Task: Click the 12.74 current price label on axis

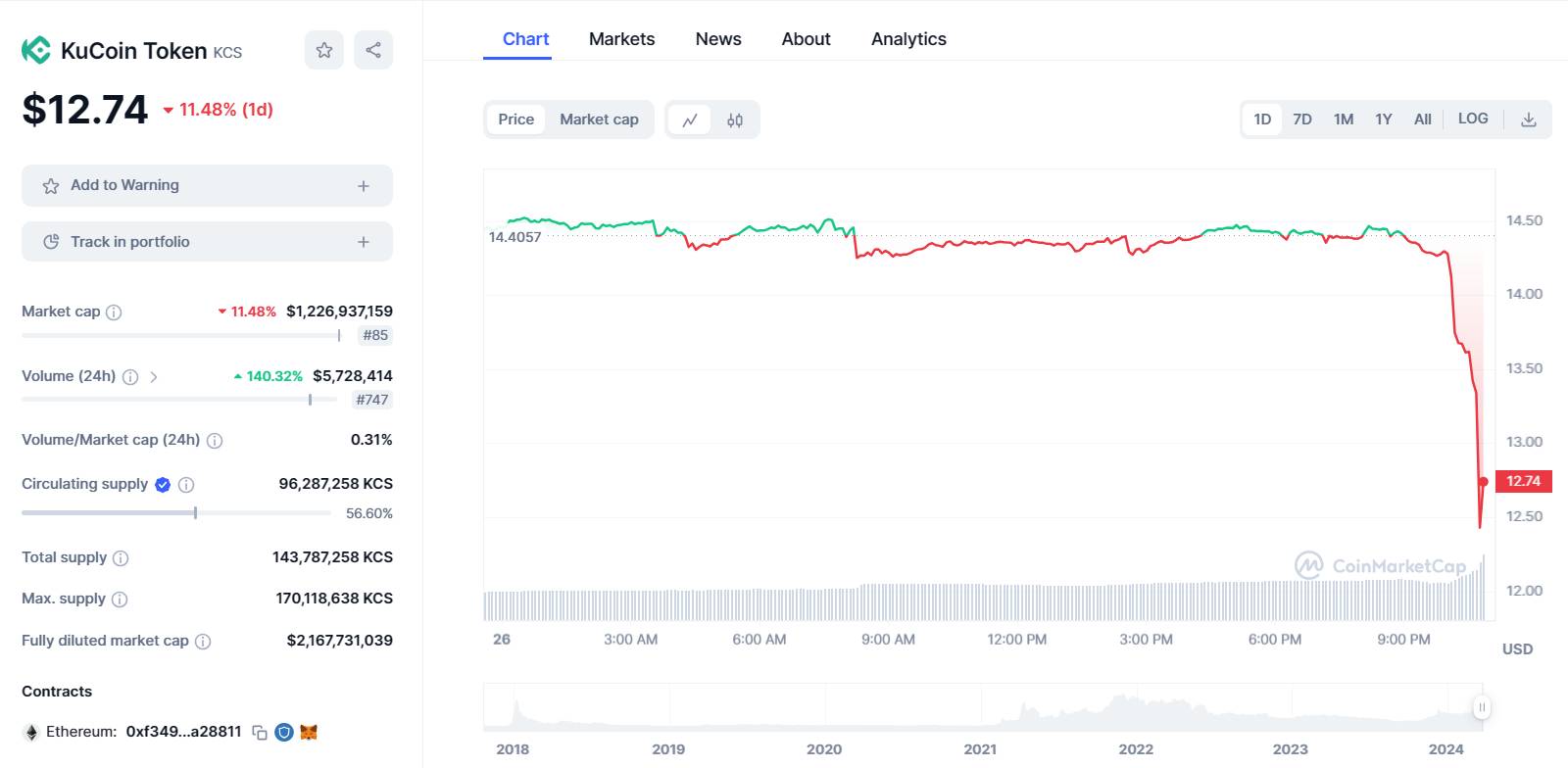Action: 1524,481
